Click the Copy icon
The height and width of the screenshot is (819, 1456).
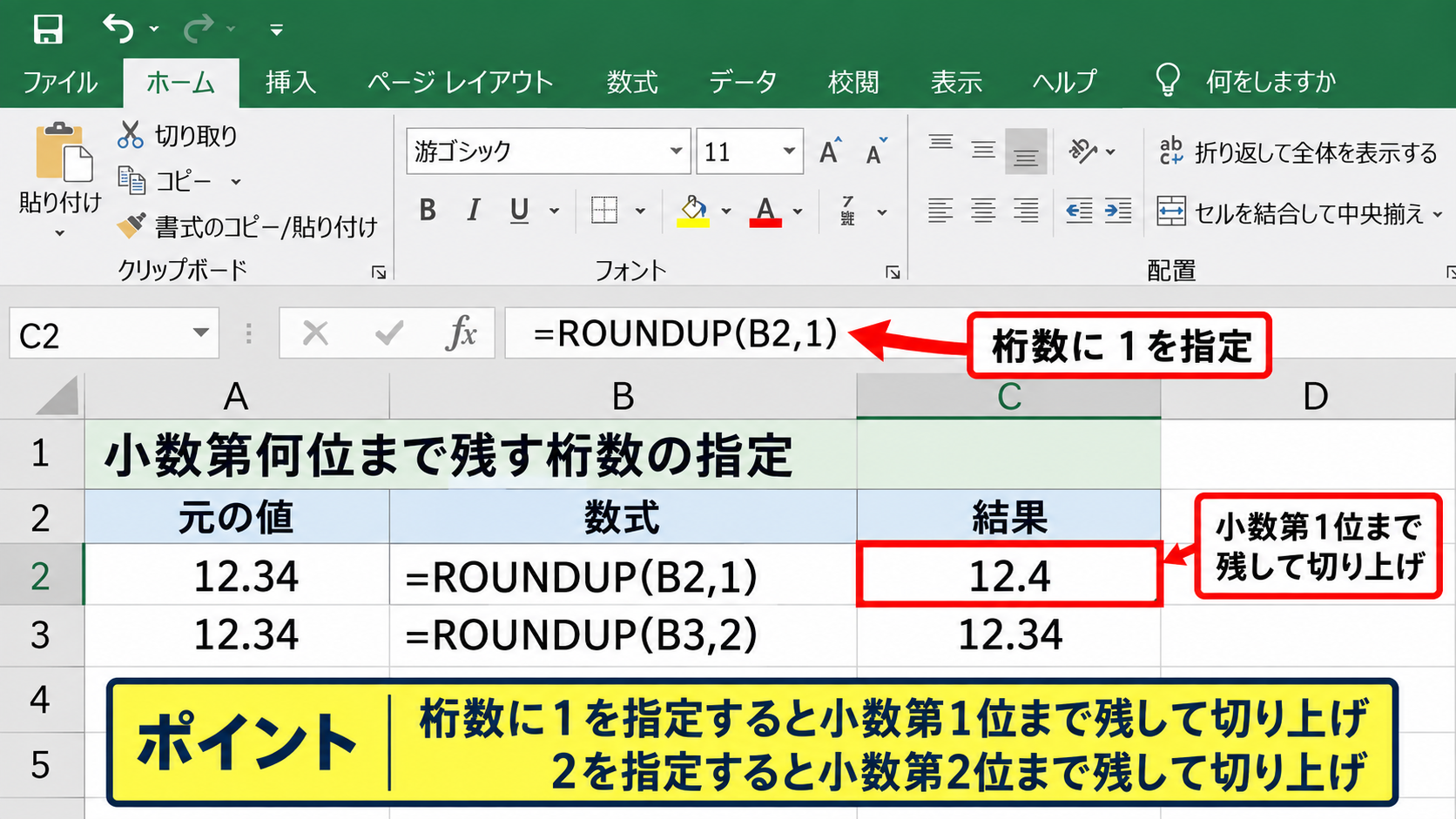click(x=131, y=181)
